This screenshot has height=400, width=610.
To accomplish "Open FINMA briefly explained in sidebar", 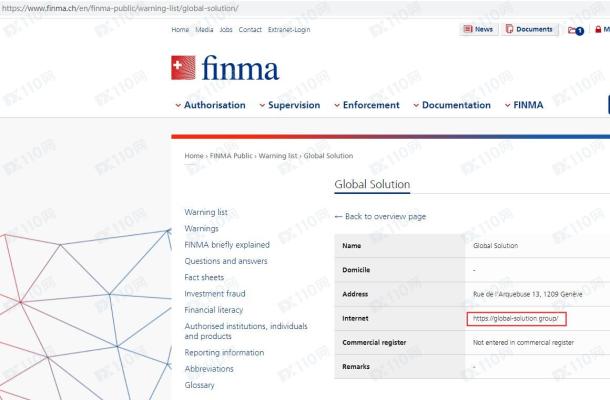I will click(x=227, y=245).
